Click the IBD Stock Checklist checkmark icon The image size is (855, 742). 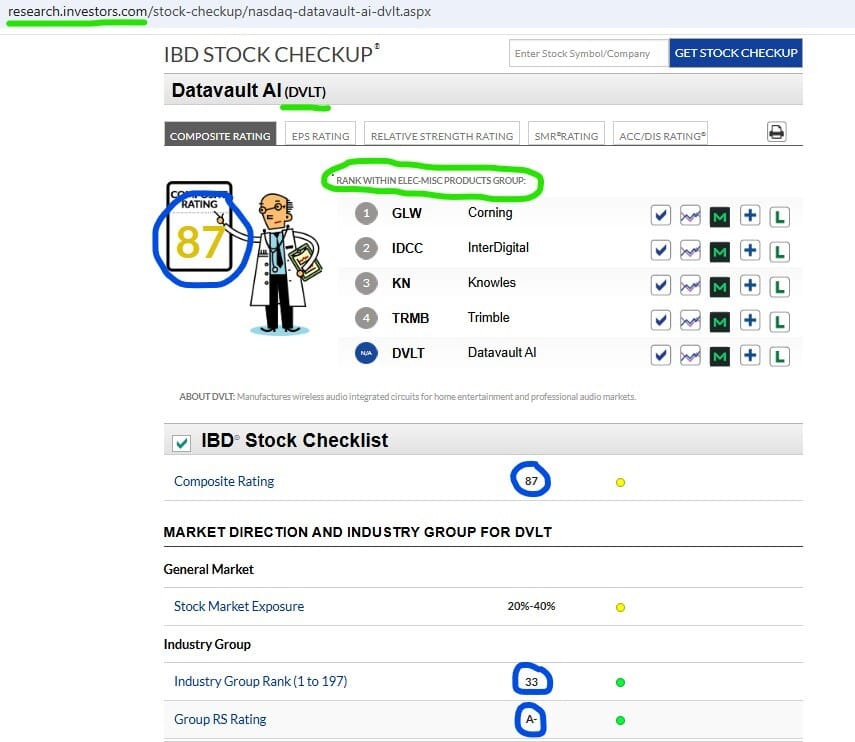[182, 443]
